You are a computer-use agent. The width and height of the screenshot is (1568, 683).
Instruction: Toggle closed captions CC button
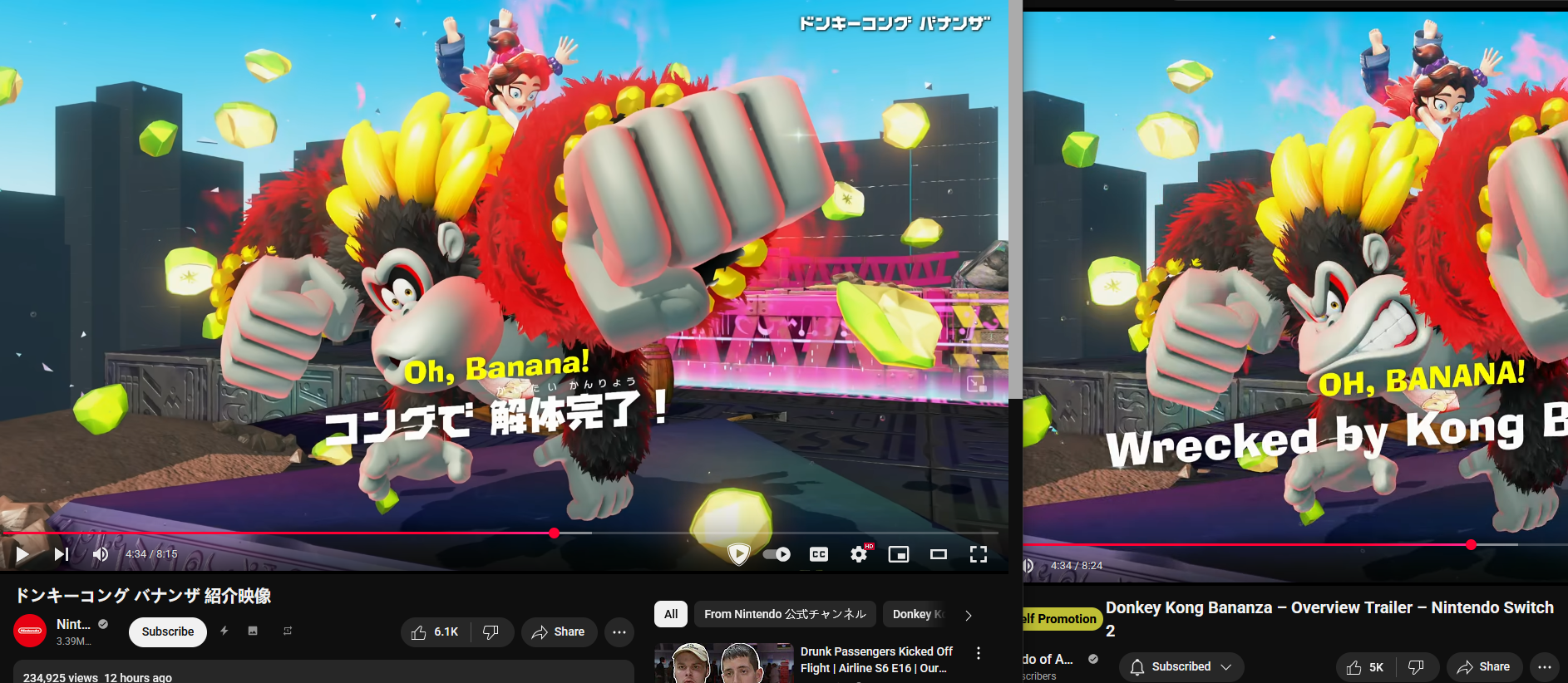tap(819, 554)
